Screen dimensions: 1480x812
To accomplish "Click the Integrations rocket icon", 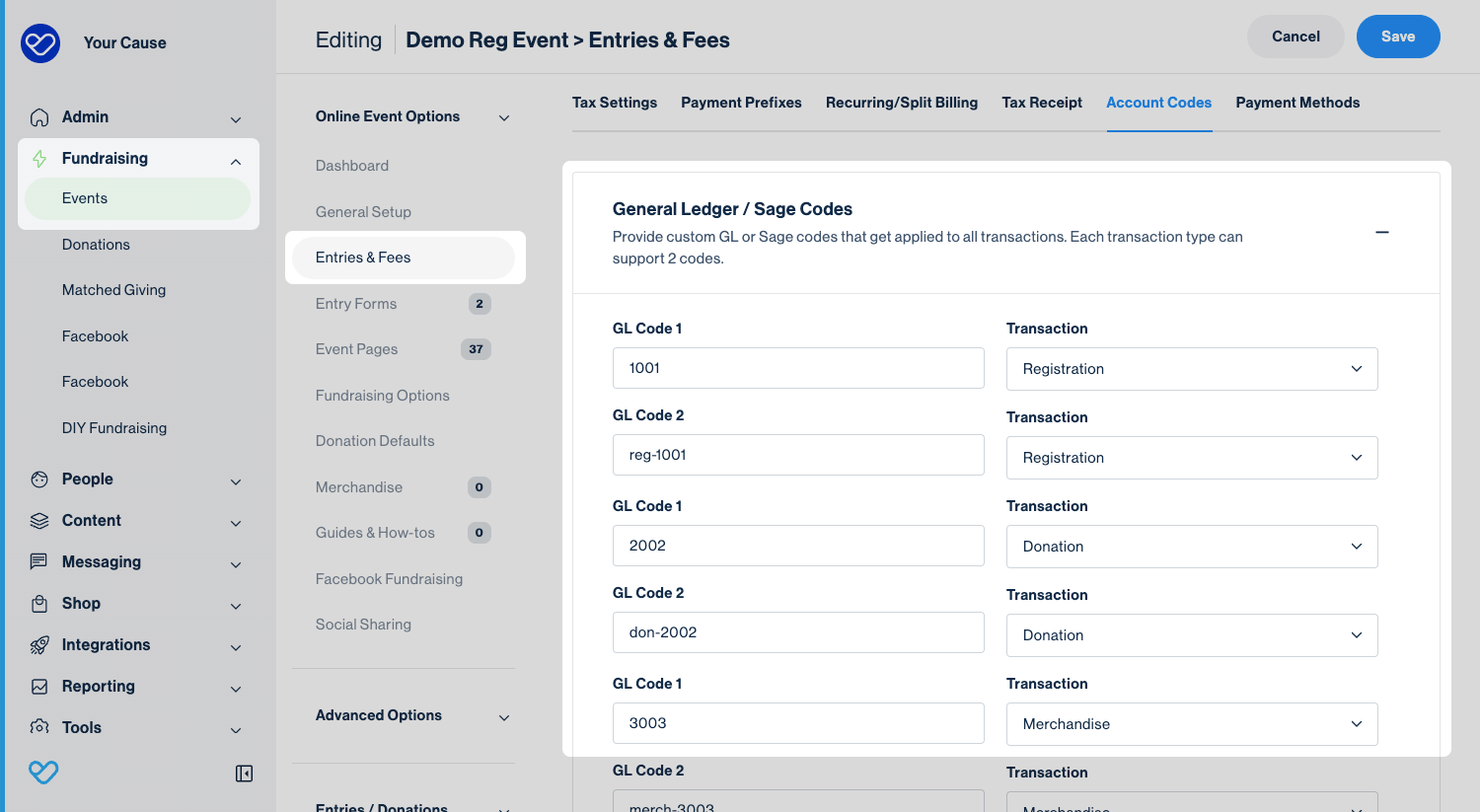I will click(39, 645).
